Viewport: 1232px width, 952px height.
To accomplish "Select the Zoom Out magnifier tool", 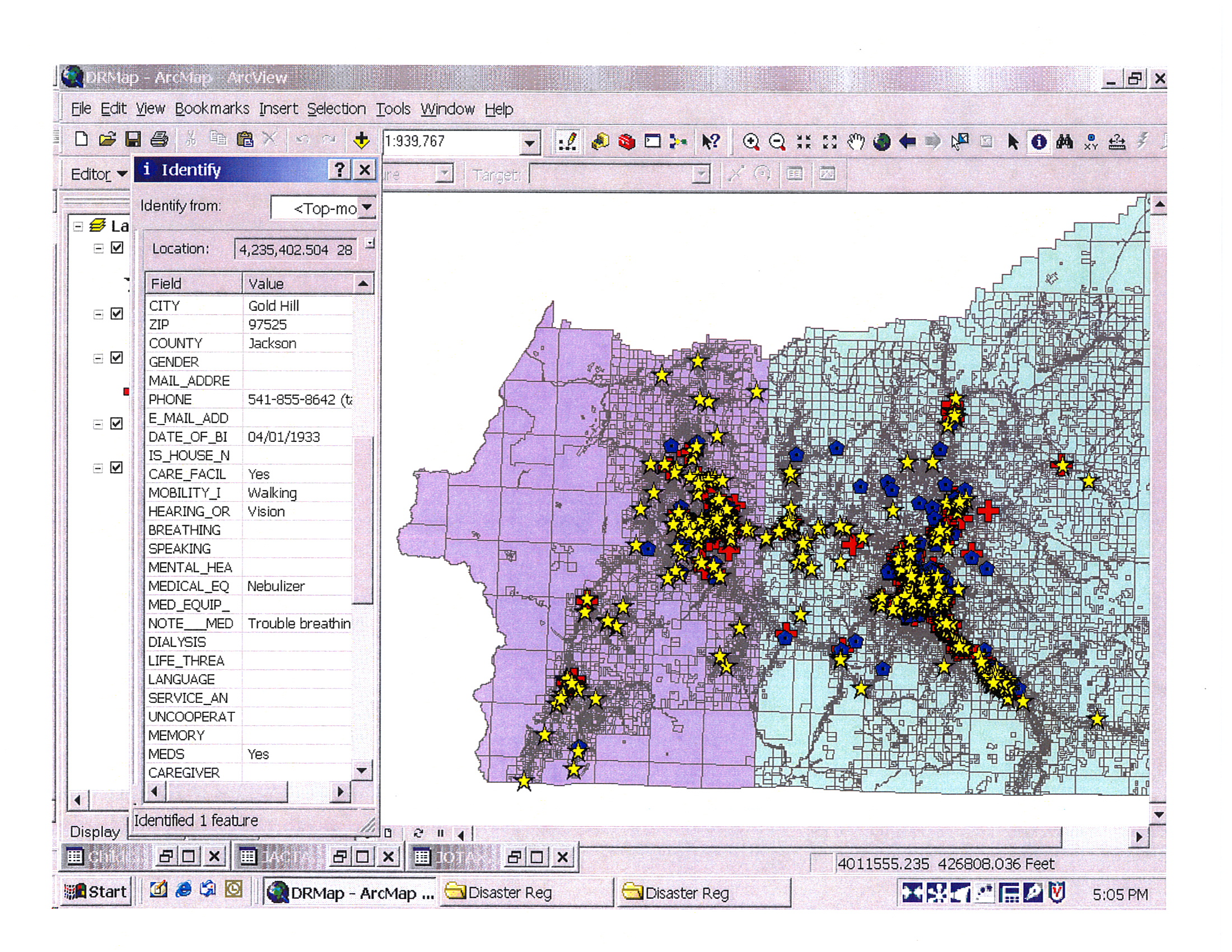I will [777, 142].
